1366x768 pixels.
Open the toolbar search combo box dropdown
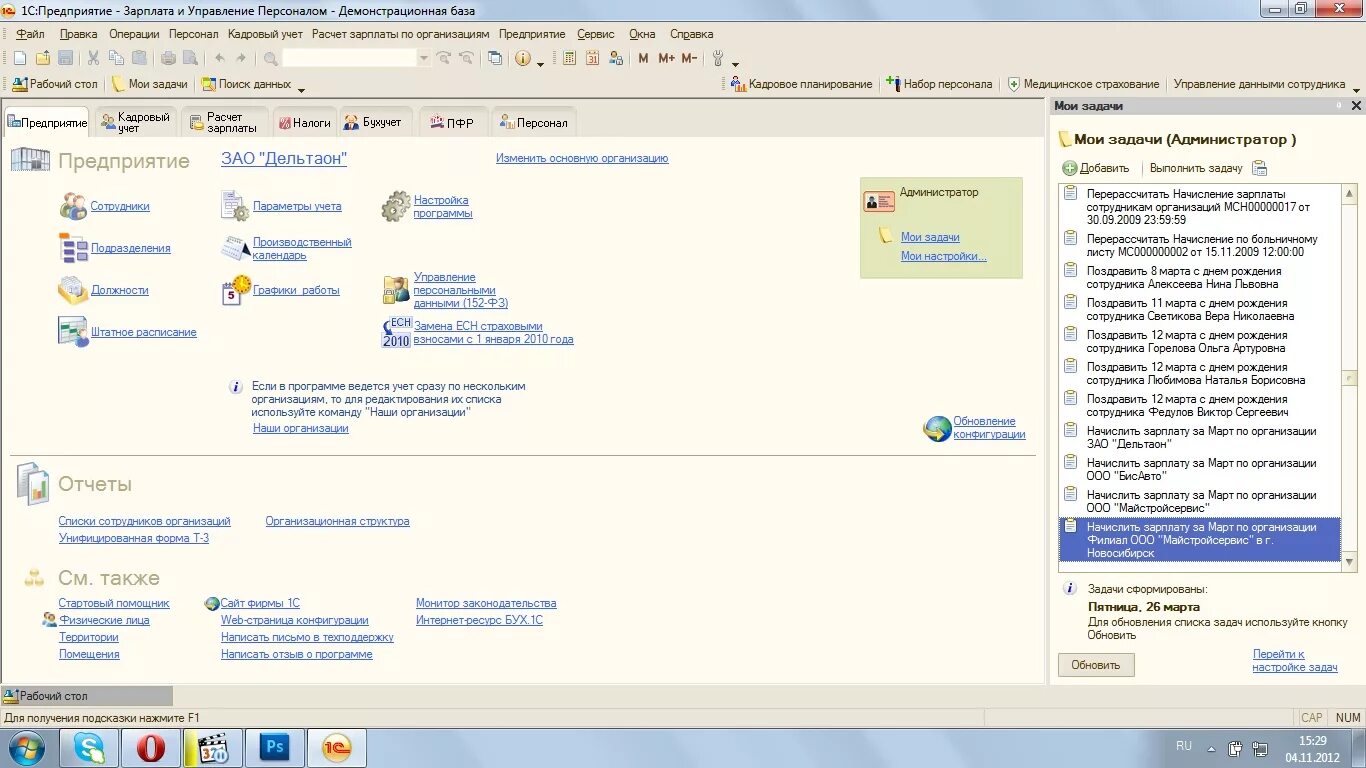(423, 57)
